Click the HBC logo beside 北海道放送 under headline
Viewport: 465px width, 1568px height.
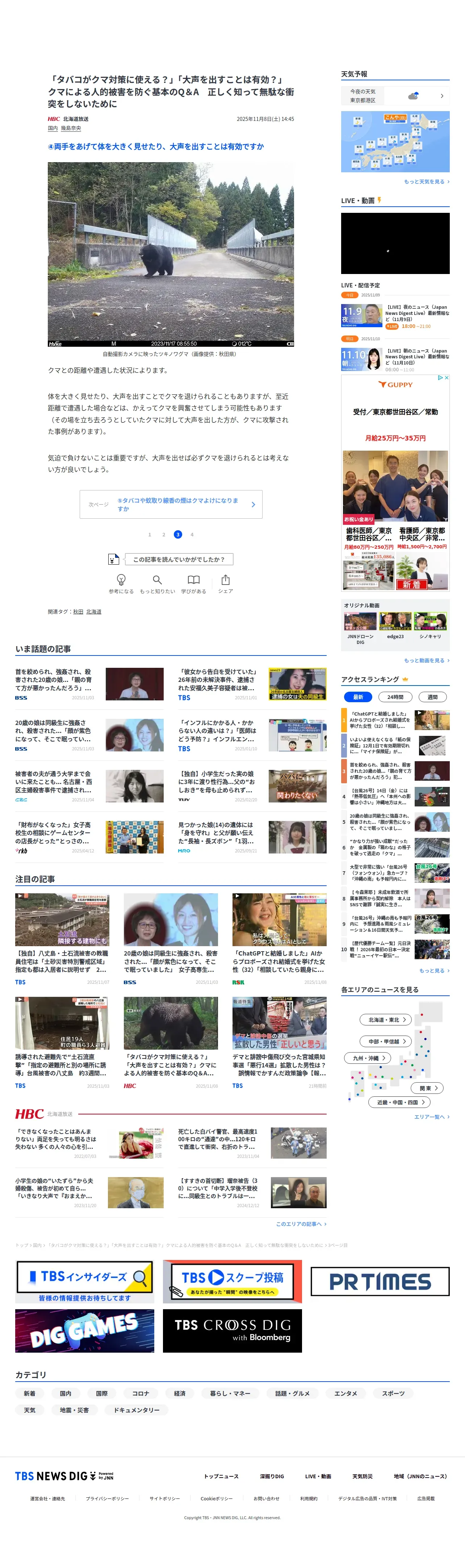click(54, 119)
